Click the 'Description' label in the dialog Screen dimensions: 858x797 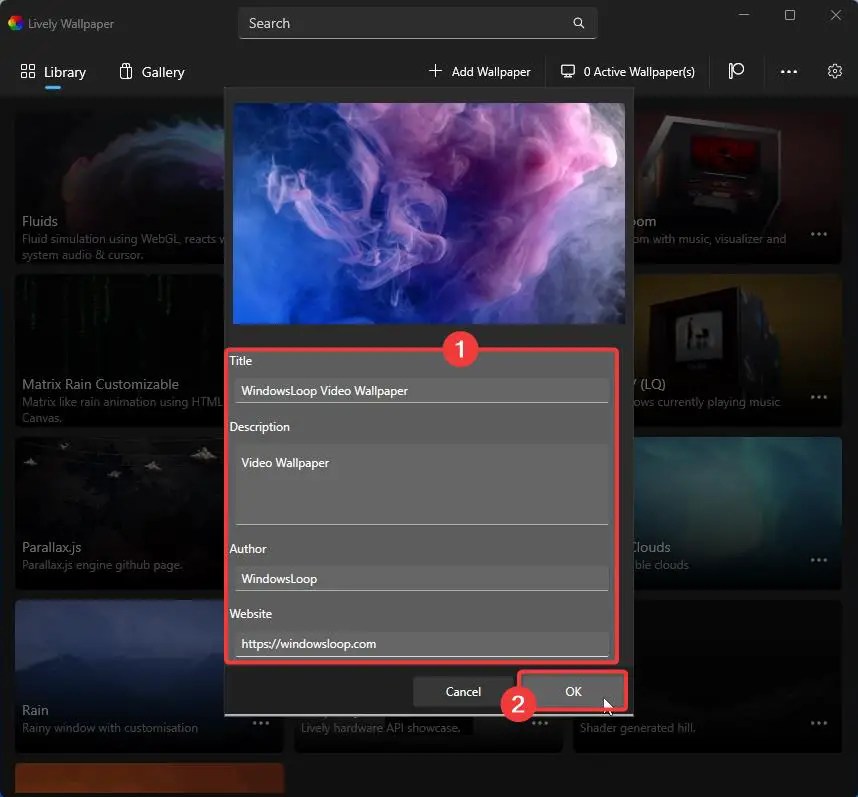click(259, 427)
